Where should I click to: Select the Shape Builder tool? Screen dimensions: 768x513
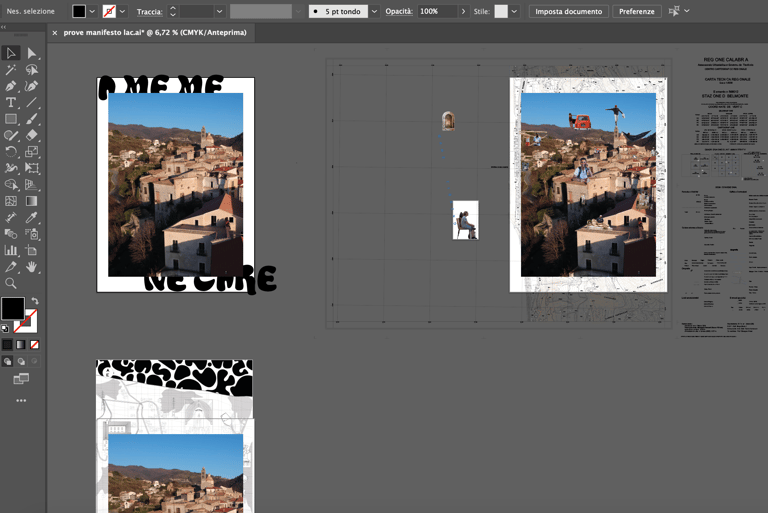11,185
